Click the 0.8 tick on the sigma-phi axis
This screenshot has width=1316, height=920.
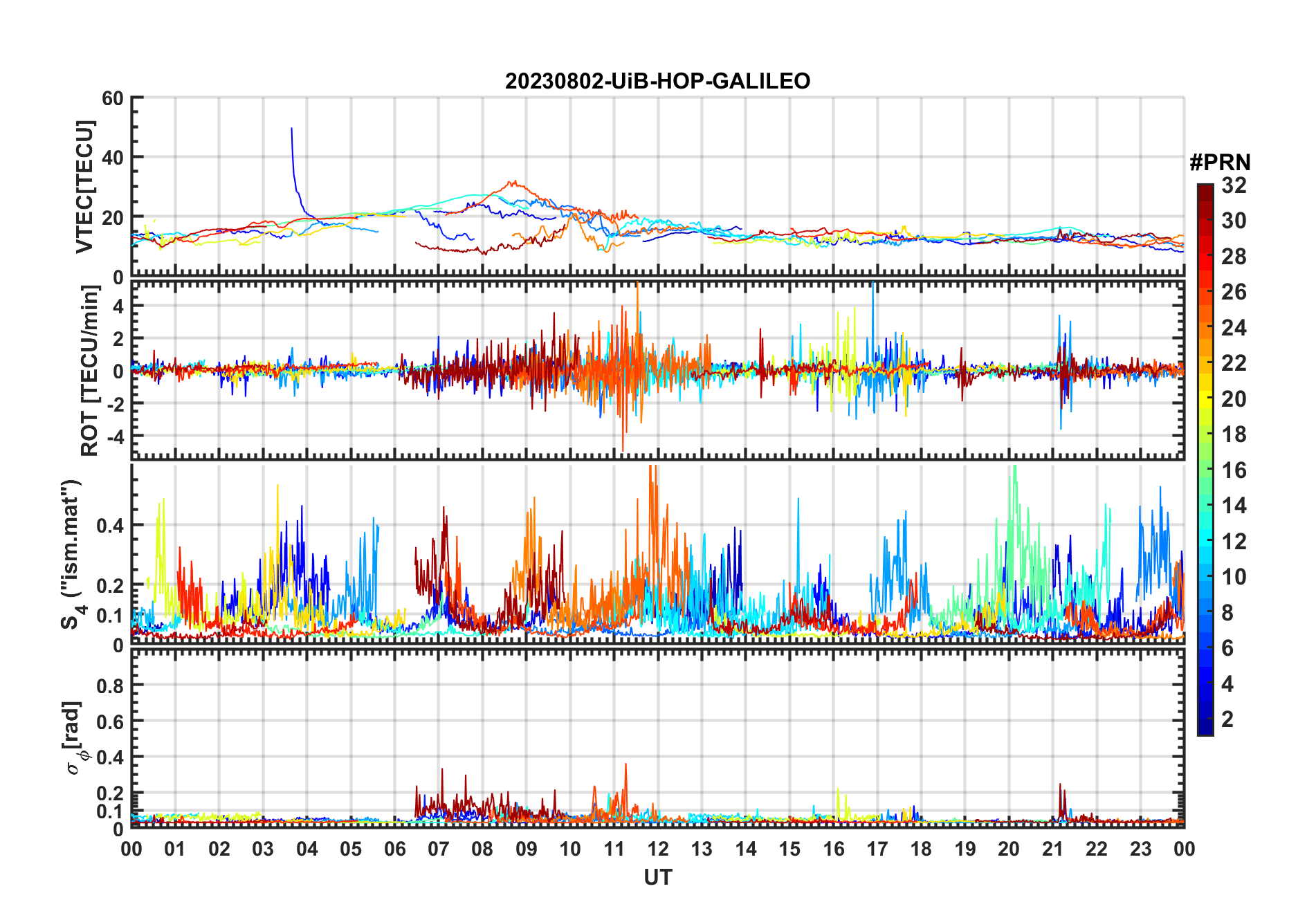click(111, 686)
